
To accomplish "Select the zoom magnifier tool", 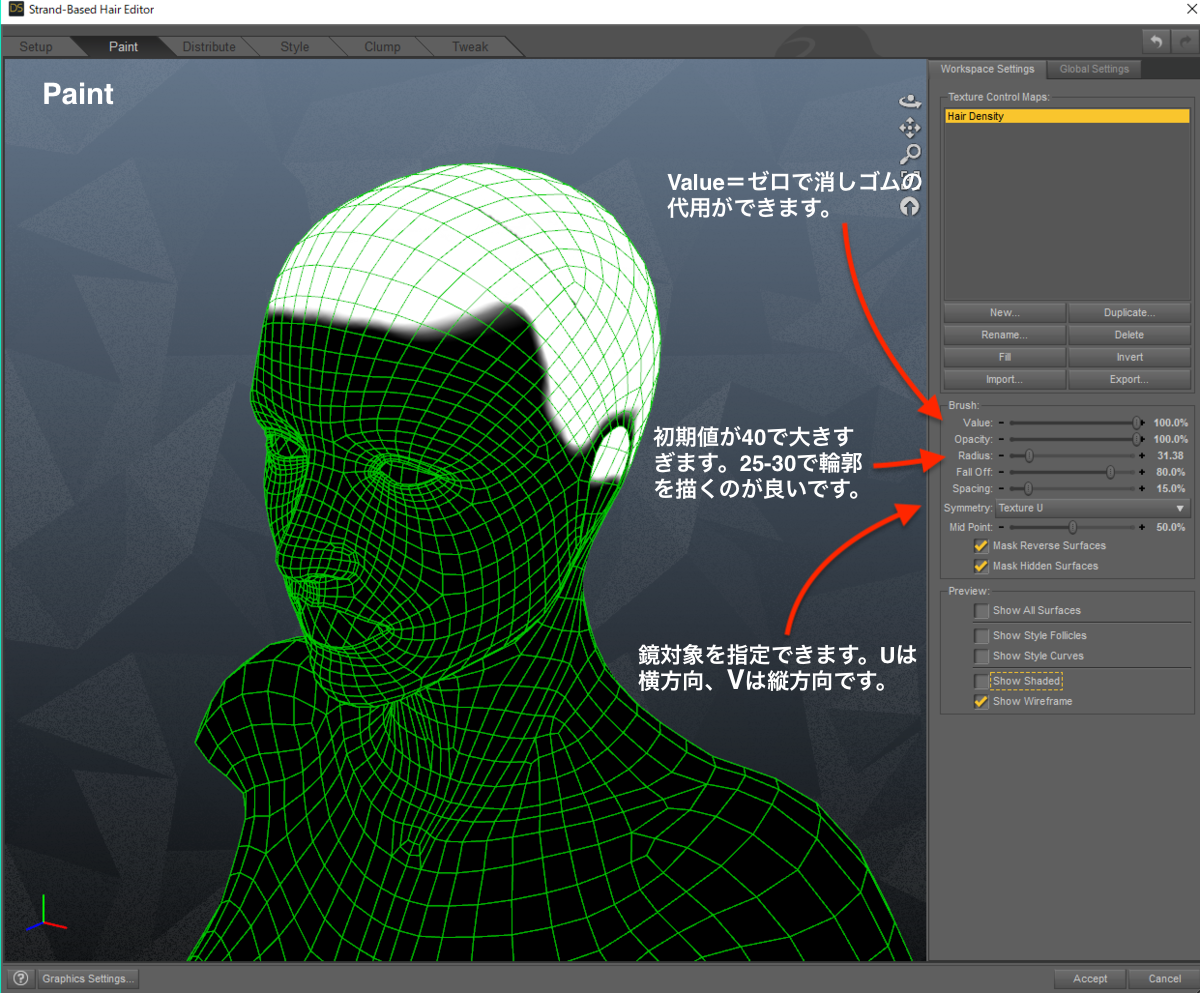I will click(910, 154).
